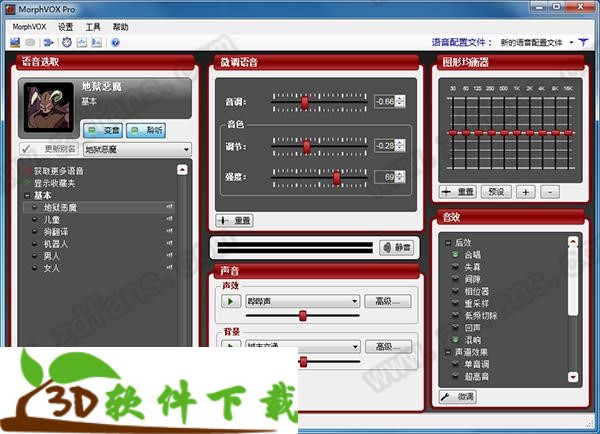Collapse the 声道效果 effects group

point(448,352)
